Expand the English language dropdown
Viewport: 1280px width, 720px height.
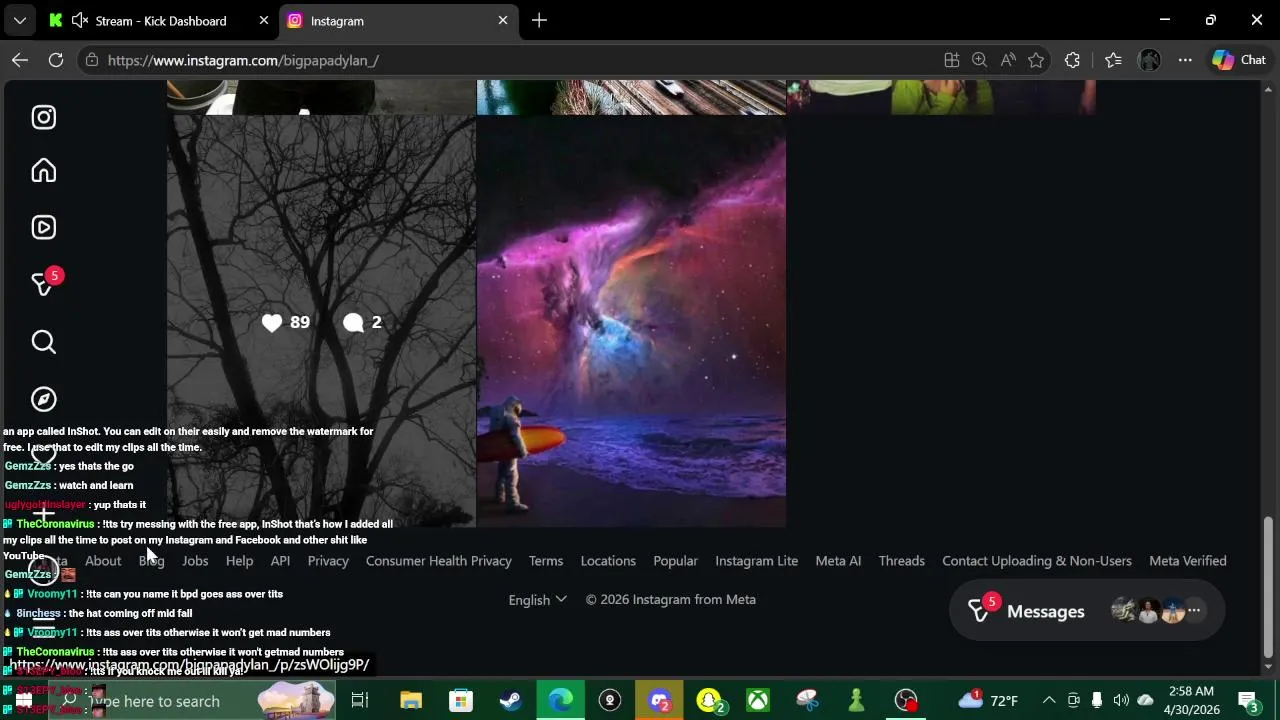(x=537, y=600)
